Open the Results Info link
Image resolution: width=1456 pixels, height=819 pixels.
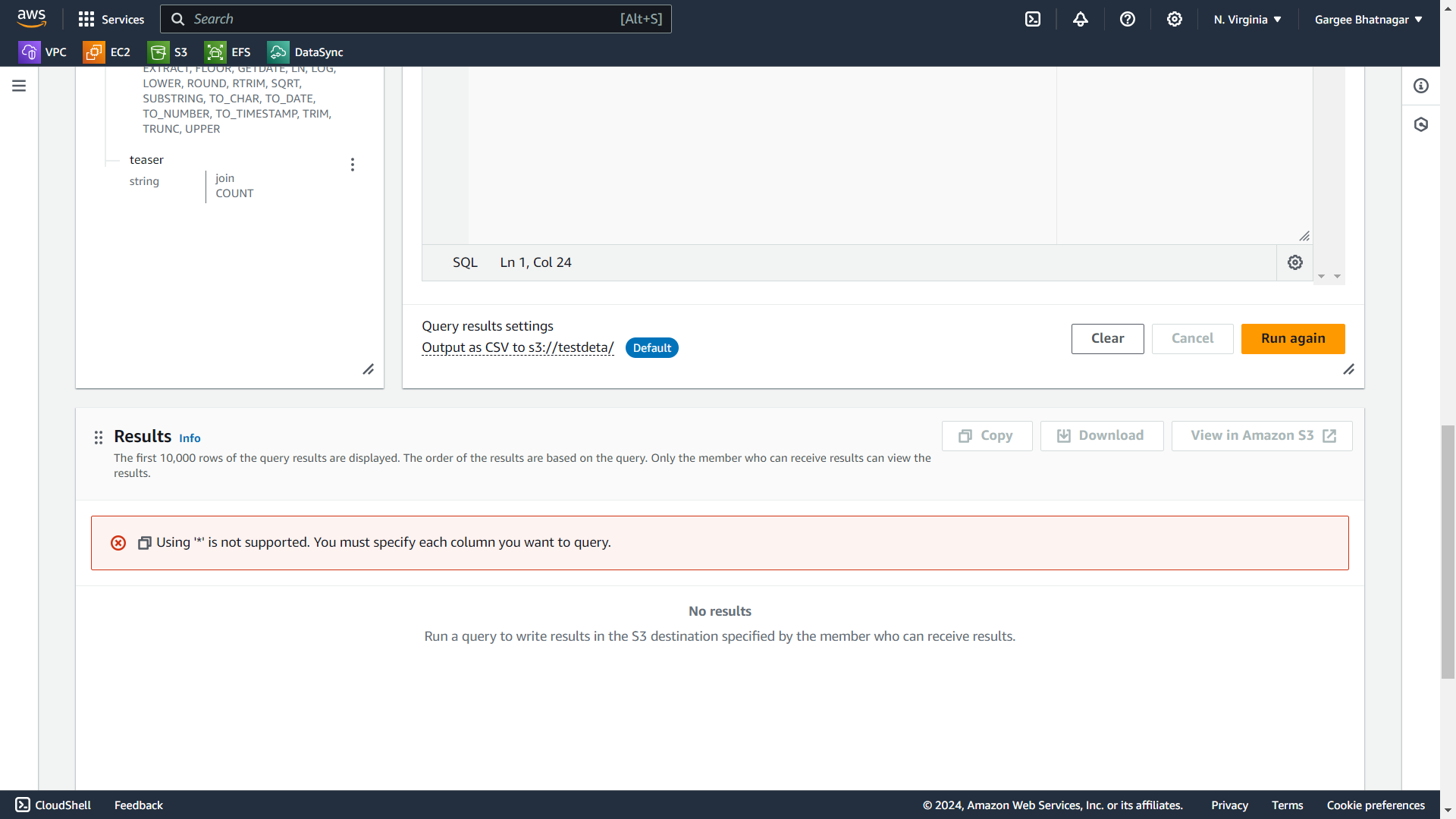coord(190,438)
